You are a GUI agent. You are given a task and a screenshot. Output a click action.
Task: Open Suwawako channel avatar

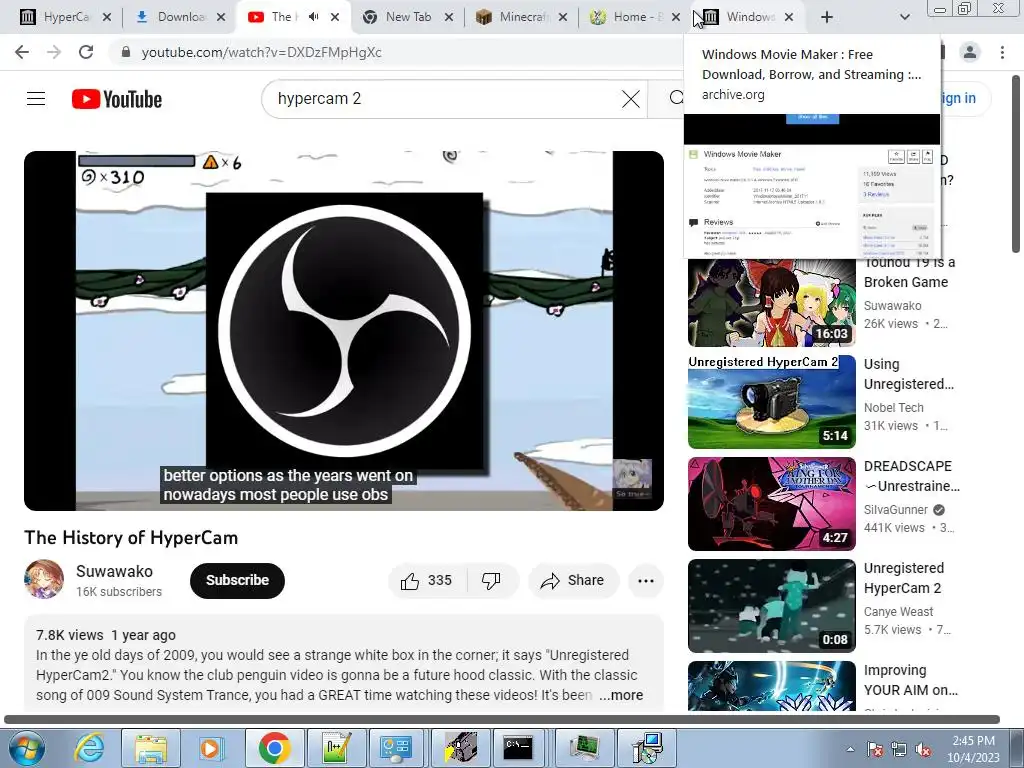[44, 579]
